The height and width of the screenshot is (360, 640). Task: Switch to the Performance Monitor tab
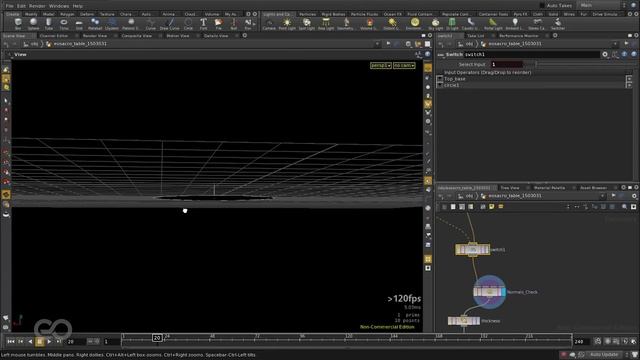[518, 36]
